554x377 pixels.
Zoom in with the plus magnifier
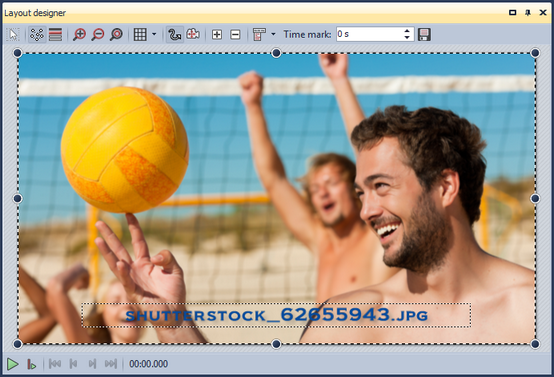point(79,34)
